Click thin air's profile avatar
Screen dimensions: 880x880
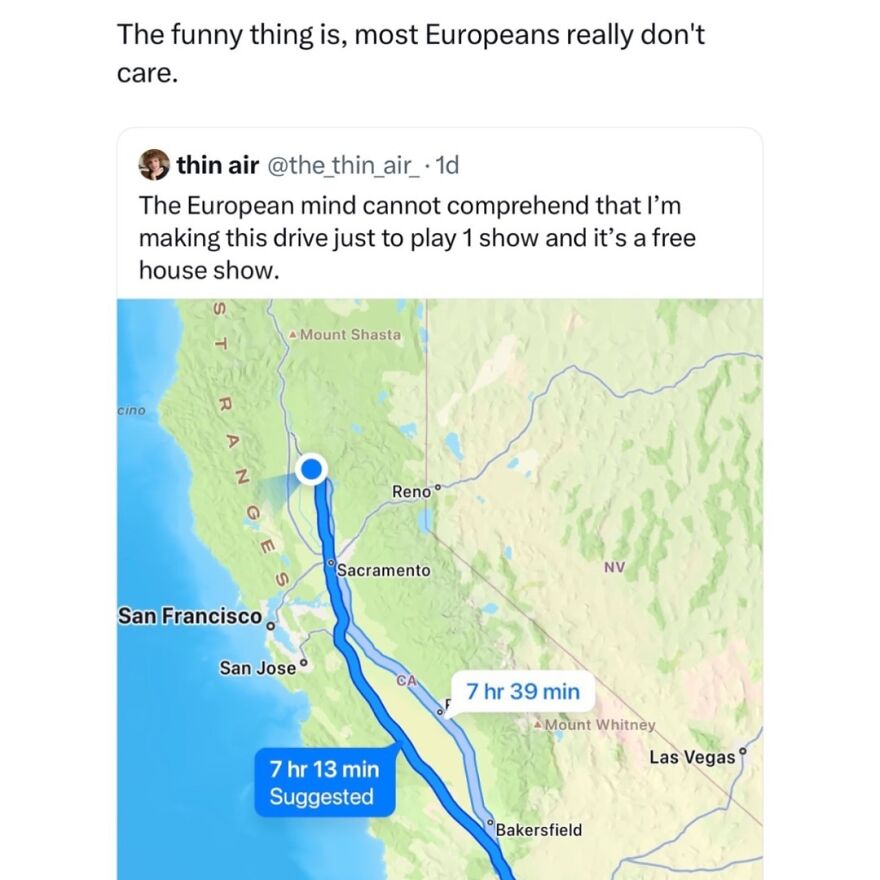pos(156,165)
